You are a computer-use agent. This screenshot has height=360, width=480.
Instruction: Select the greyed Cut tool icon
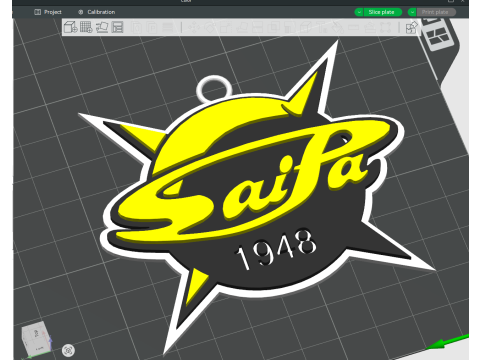pos(257,27)
